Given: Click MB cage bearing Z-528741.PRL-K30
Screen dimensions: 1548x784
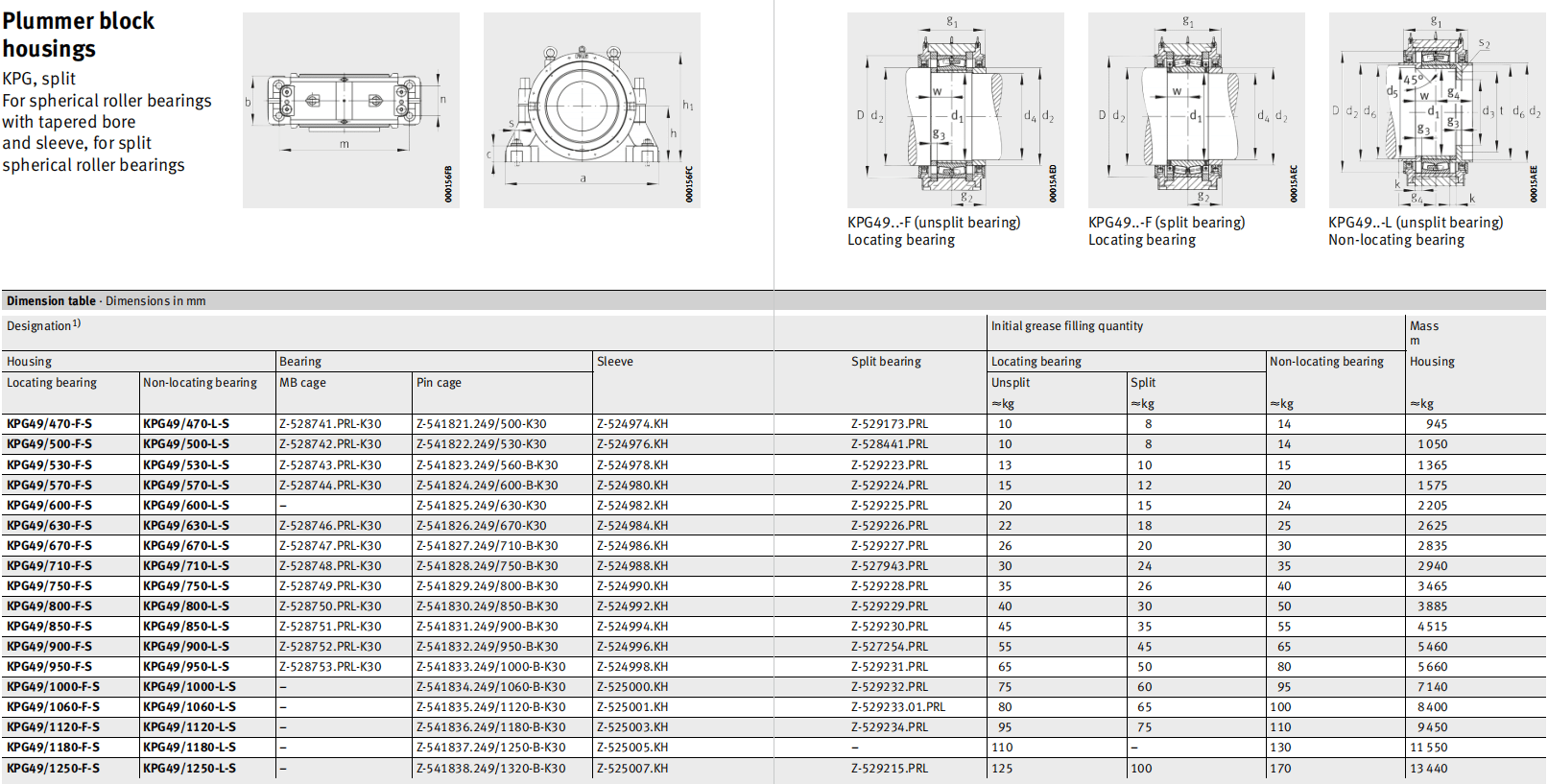Looking at the screenshot, I should point(330,424).
